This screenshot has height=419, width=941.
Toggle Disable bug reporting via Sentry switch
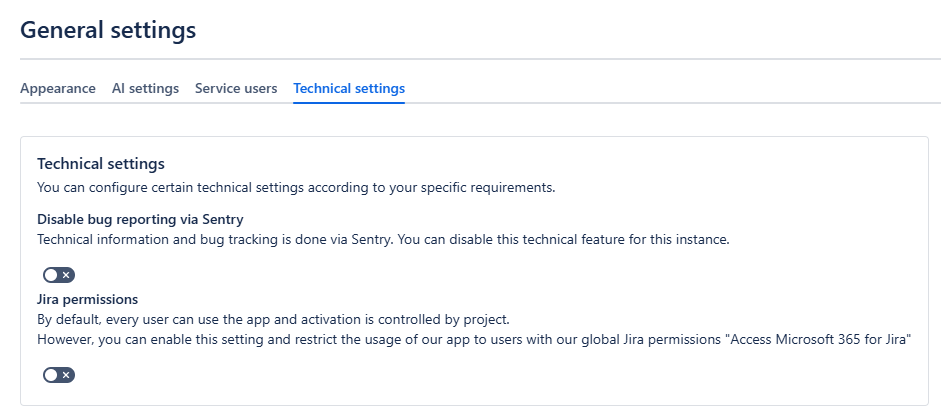click(x=59, y=275)
